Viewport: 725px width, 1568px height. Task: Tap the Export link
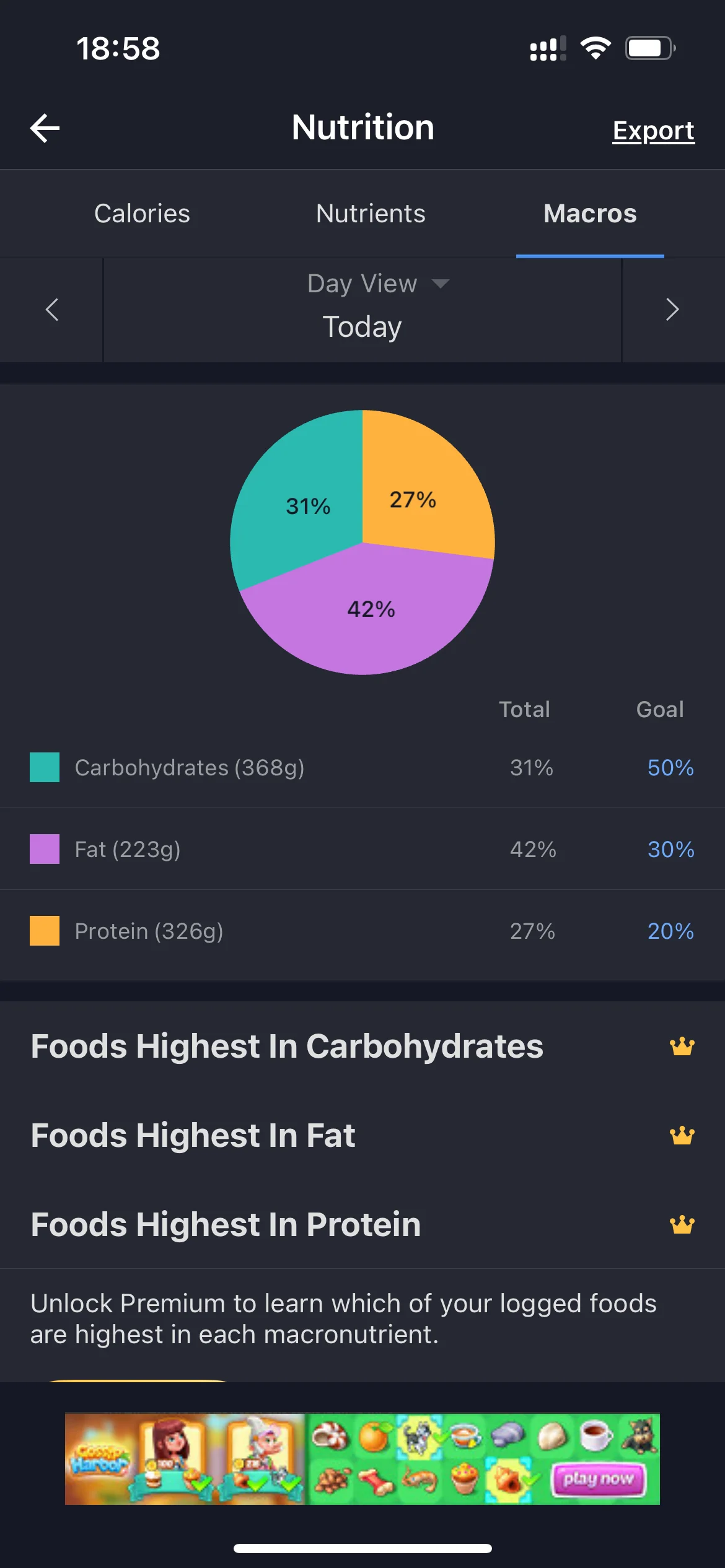tap(654, 131)
